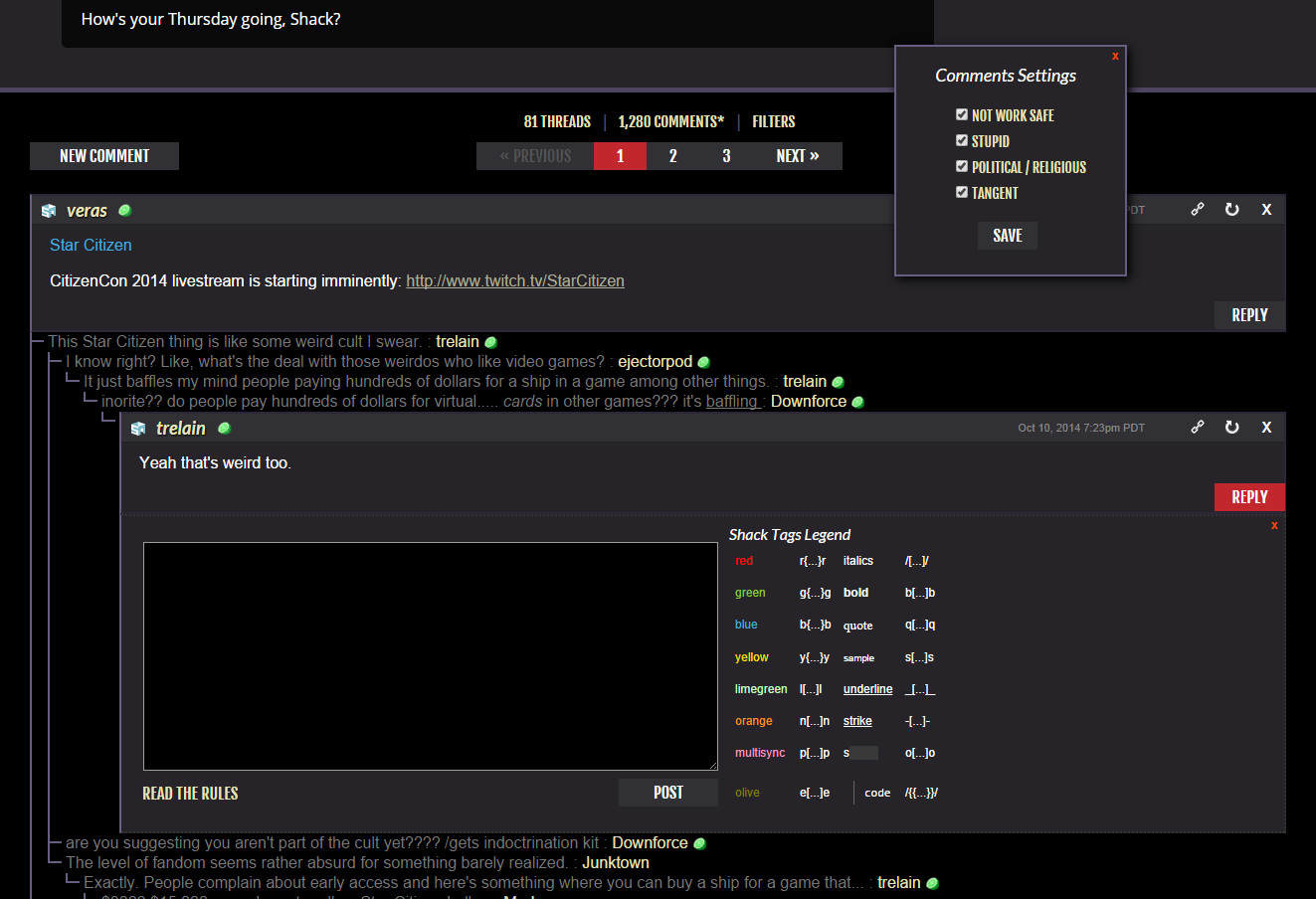Click green dot after Downforce on the 'inorite' line
Image resolution: width=1316 pixels, height=899 pixels.
pos(857,402)
